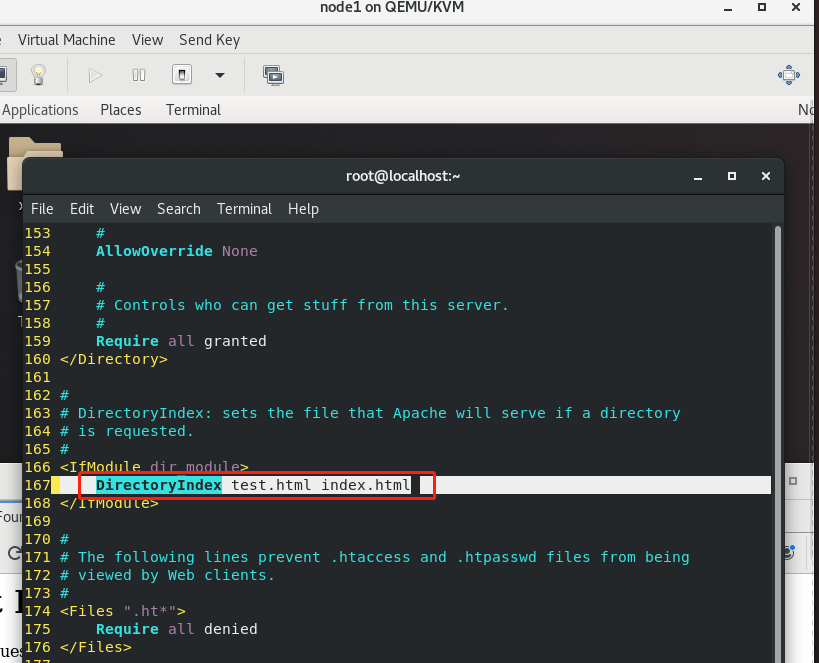Toggle fullscreen icon at toolbar right
Screen dimensions: 819x663
point(789,75)
